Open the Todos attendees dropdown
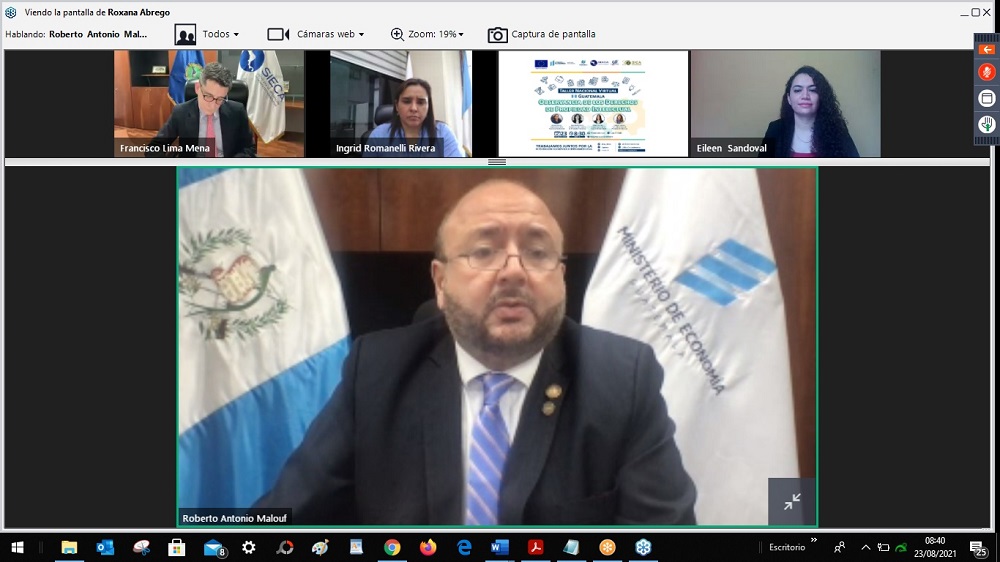Image resolution: width=1000 pixels, height=562 pixels. 208,34
